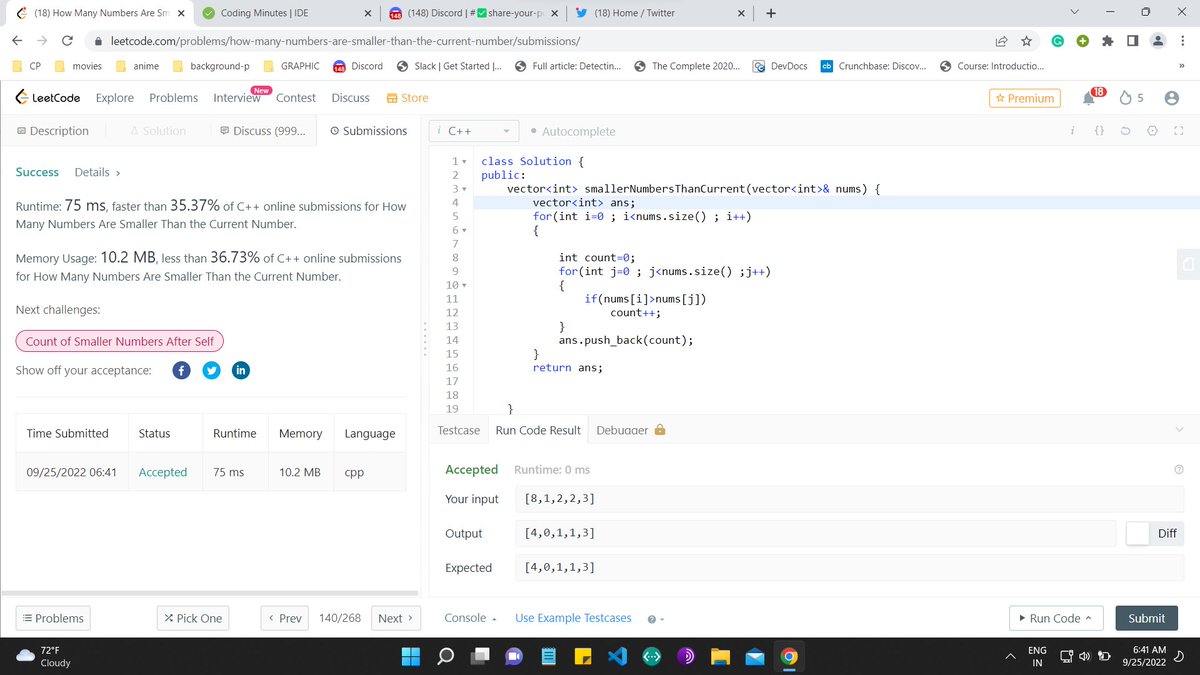The image size is (1200, 675).
Task: Bookmark this page with star icon
Action: 1026,42
